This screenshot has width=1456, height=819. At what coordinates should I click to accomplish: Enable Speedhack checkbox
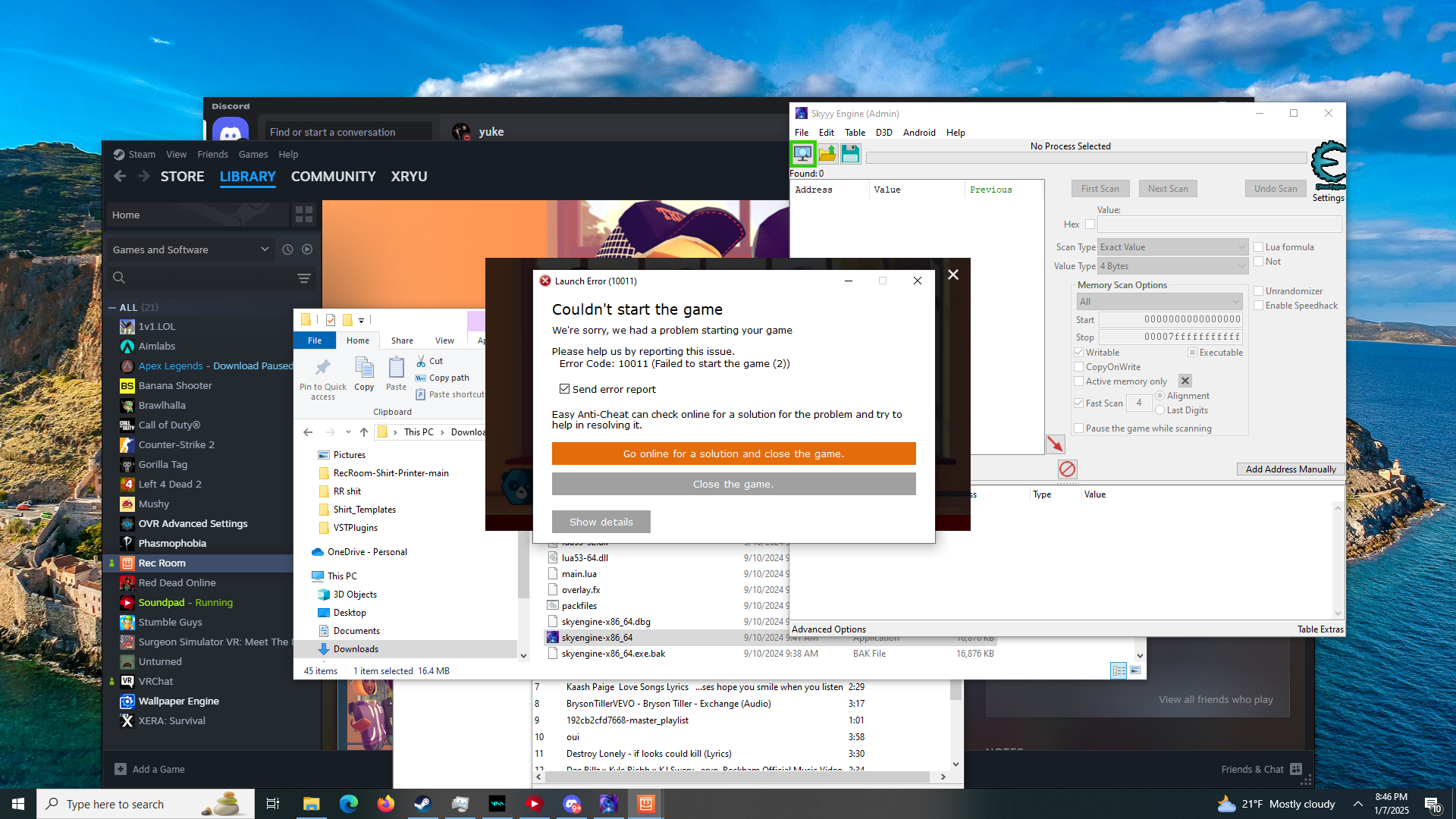click(x=1258, y=306)
